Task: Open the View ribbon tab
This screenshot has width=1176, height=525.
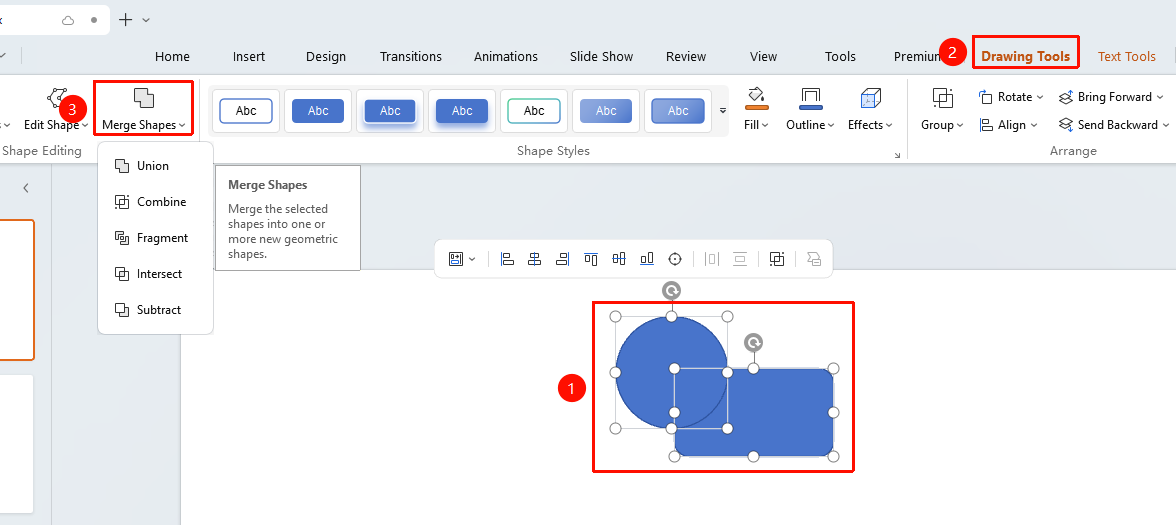Action: point(764,56)
